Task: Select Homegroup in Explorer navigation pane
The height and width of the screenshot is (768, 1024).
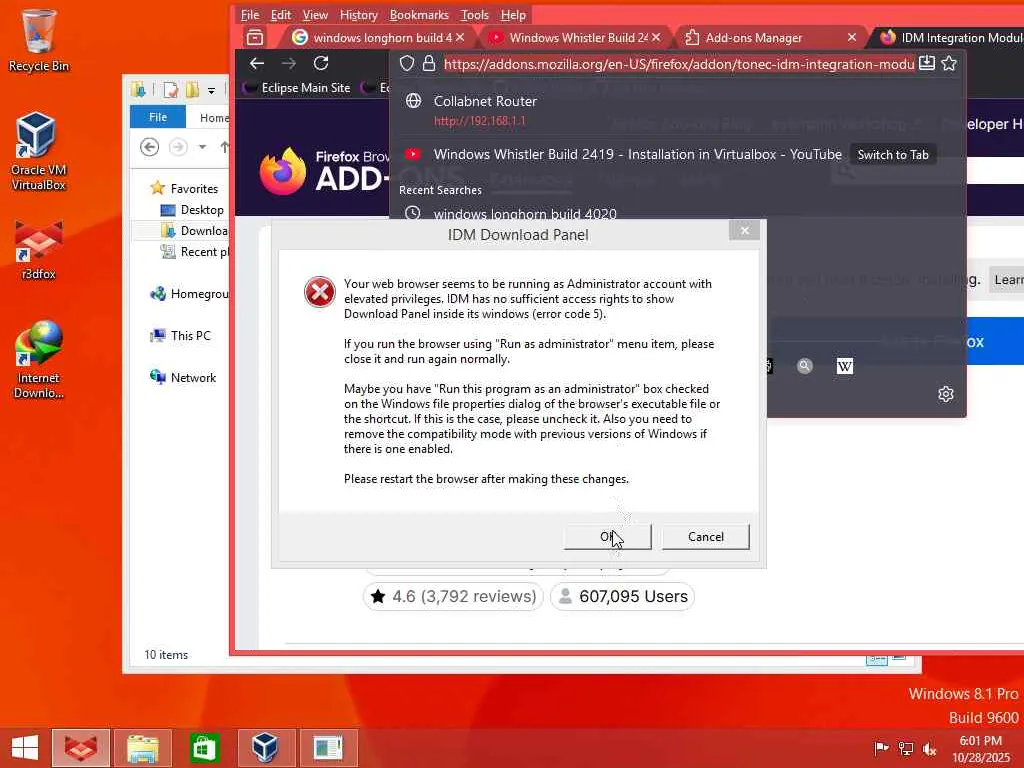Action: pos(189,294)
